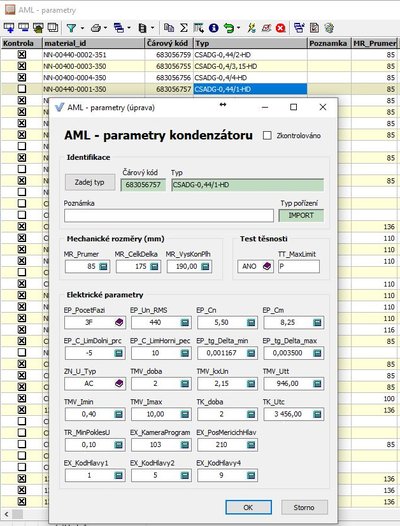Open calculator icon in MR_Prumer field
Image resolution: width=400 pixels, height=526 pixels.
tap(103, 267)
